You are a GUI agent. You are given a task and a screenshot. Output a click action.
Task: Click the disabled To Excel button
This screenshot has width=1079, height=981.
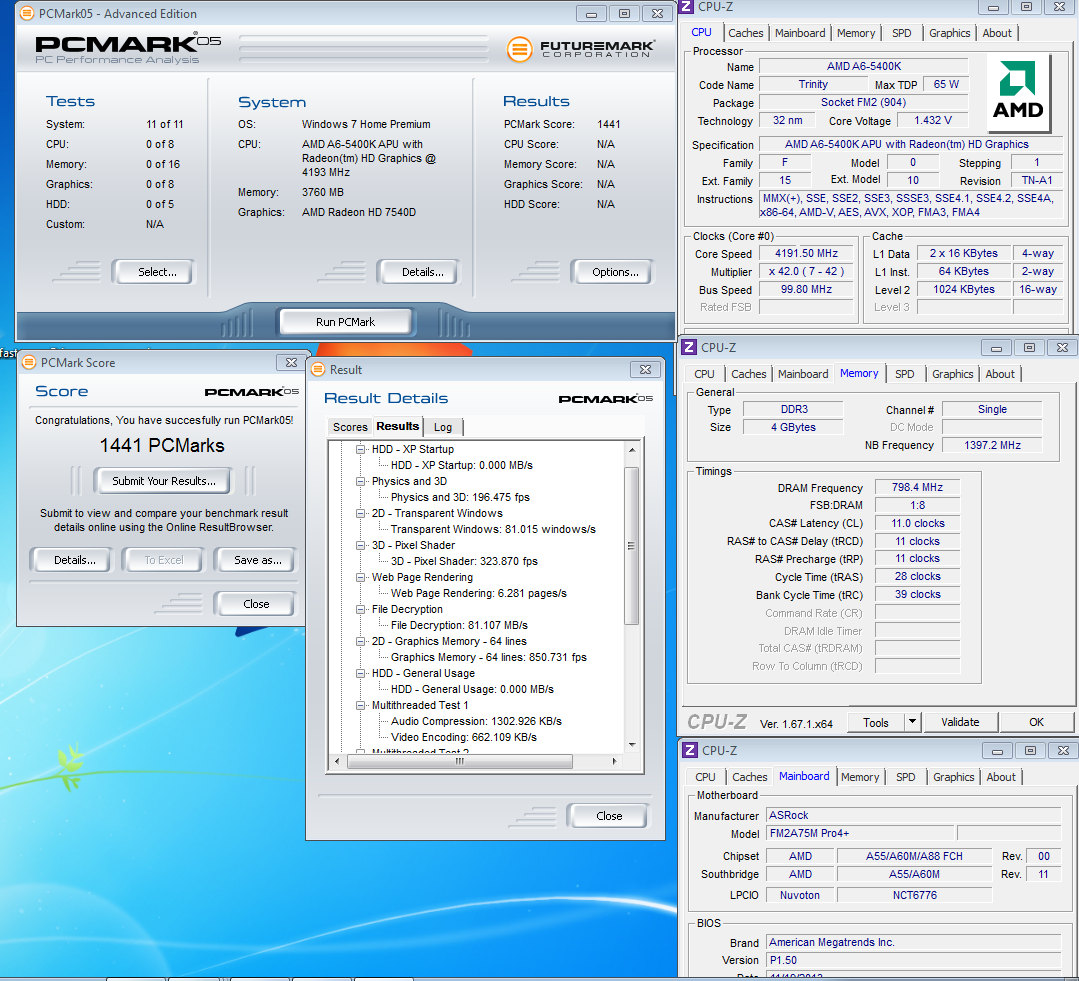[x=164, y=560]
